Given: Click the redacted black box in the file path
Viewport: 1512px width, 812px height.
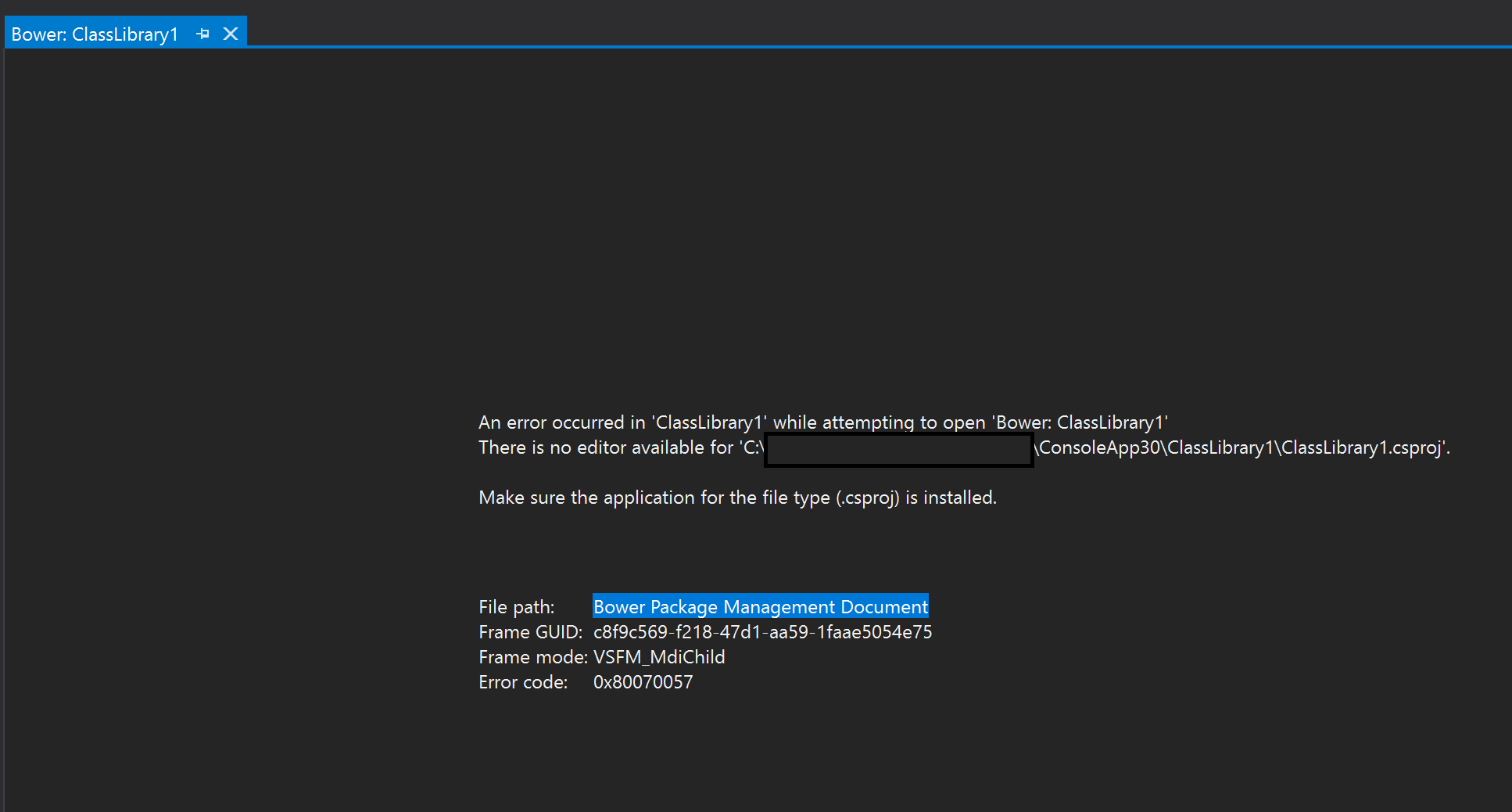Looking at the screenshot, I should coord(898,450).
